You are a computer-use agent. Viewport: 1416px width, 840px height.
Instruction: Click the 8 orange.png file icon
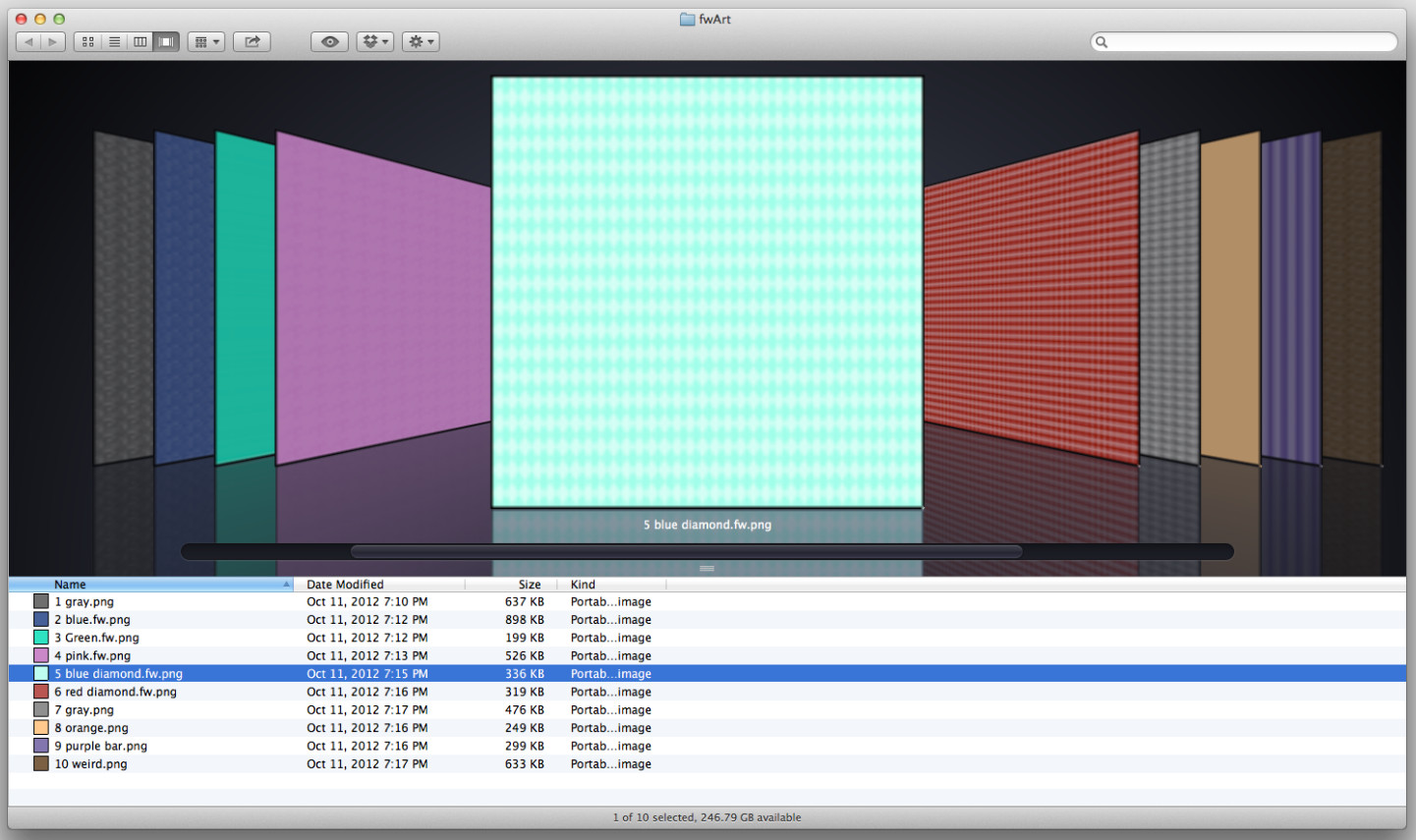pos(41,728)
